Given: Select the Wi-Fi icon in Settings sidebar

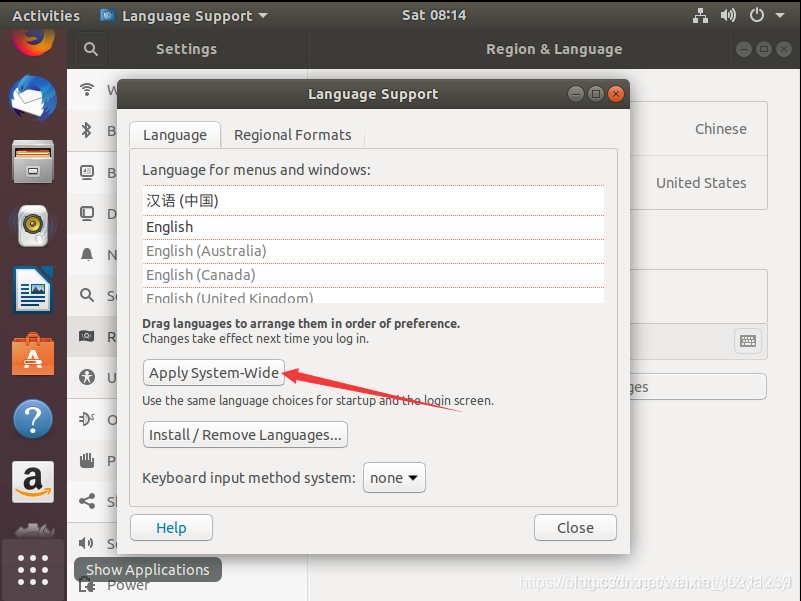Looking at the screenshot, I should click(87, 89).
